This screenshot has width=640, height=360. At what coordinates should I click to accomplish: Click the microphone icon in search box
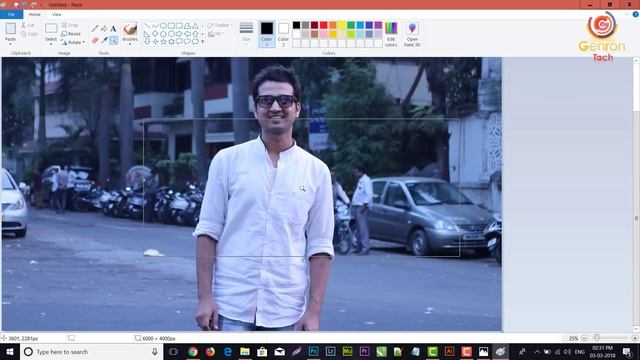pos(155,351)
